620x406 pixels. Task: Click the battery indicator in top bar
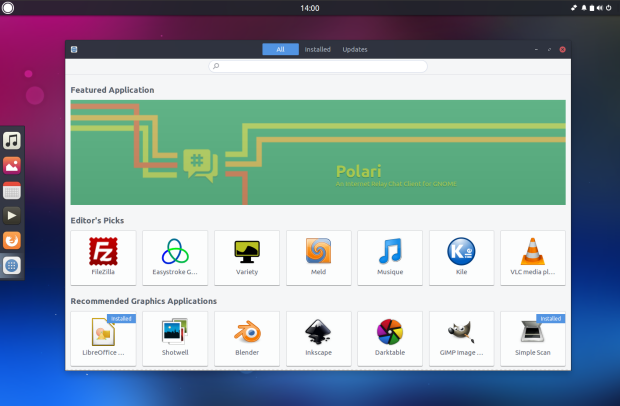pos(592,8)
